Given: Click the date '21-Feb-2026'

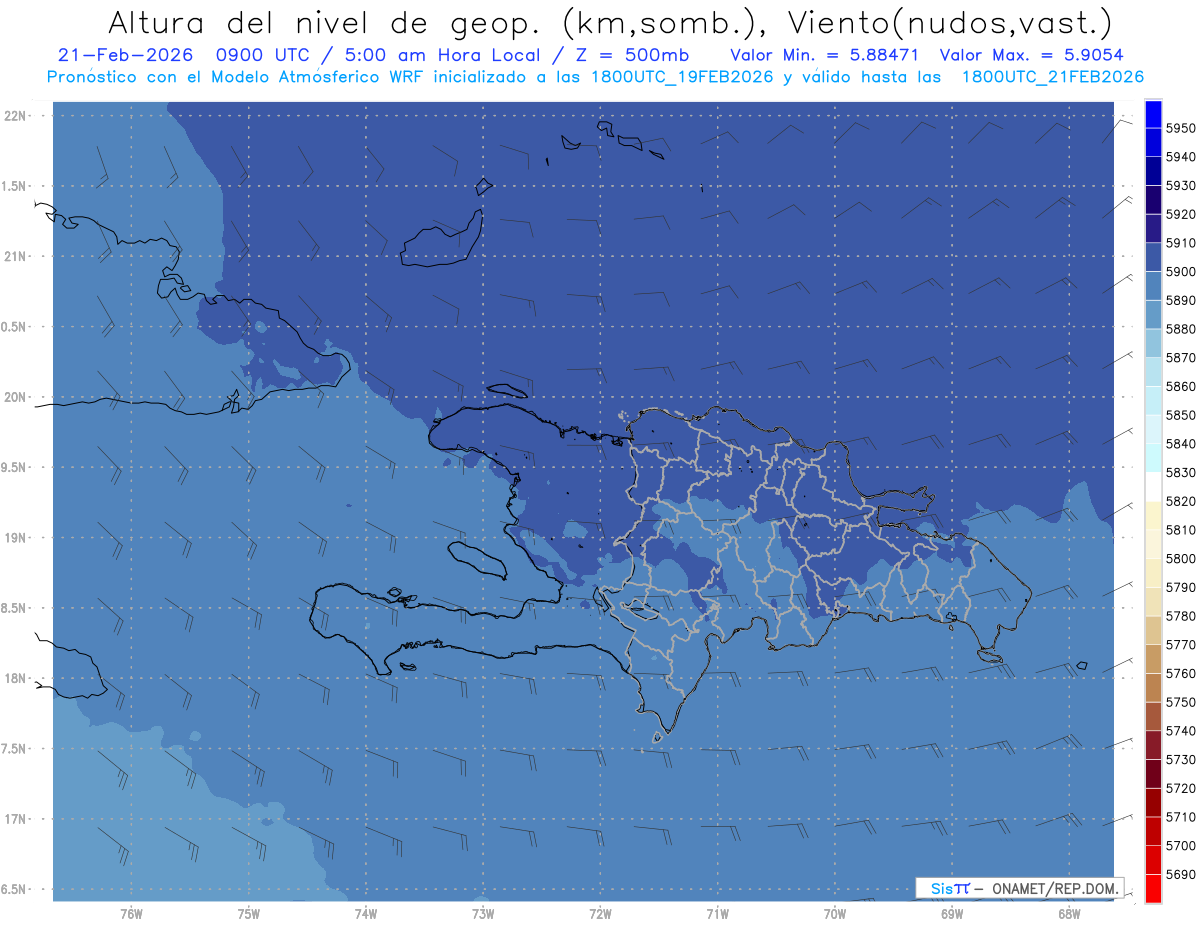Looking at the screenshot, I should click(x=125, y=56).
